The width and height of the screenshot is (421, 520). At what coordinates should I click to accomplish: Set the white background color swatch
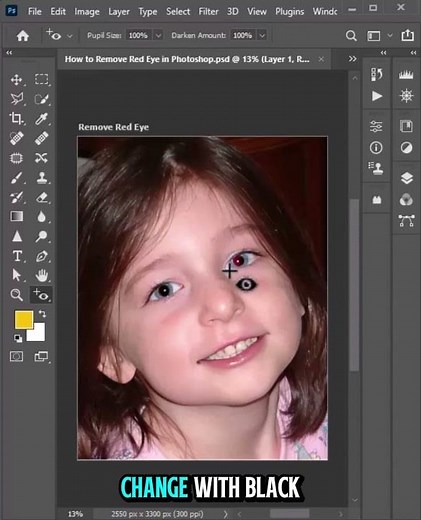pos(37,333)
